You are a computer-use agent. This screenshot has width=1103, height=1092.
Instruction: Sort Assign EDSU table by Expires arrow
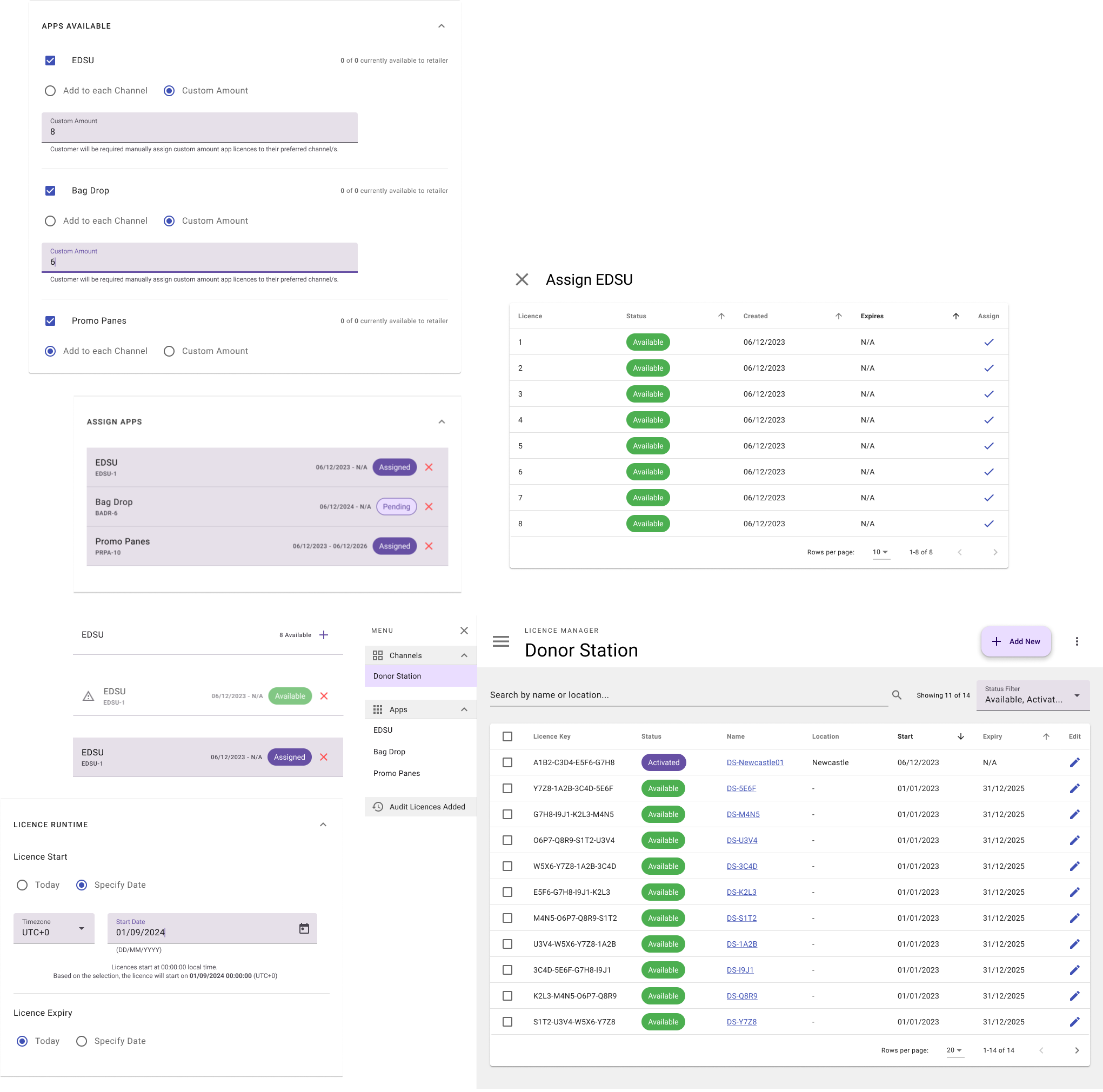coord(955,316)
